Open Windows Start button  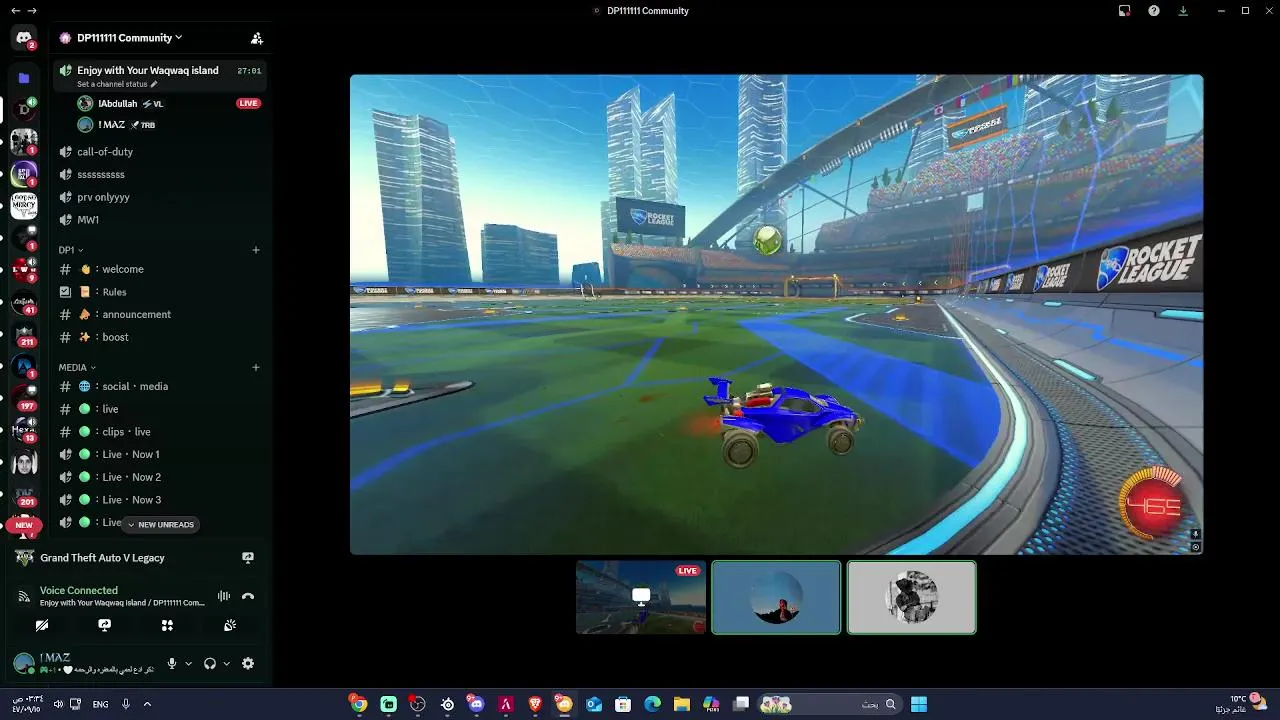tap(918, 704)
